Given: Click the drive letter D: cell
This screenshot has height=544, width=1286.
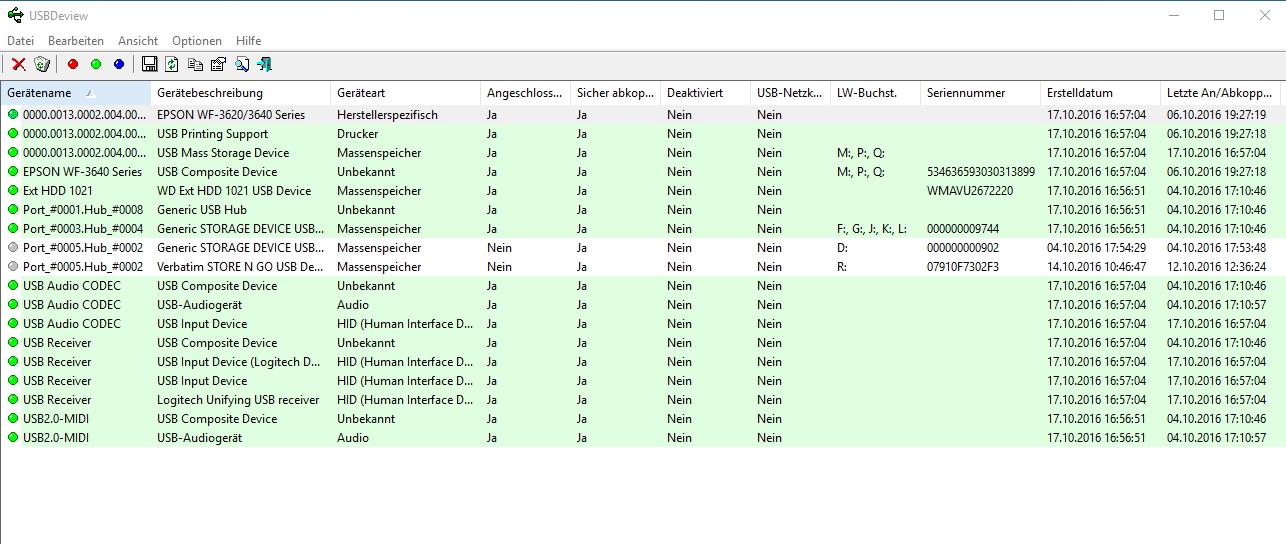Looking at the screenshot, I should pyautogui.click(x=843, y=248).
